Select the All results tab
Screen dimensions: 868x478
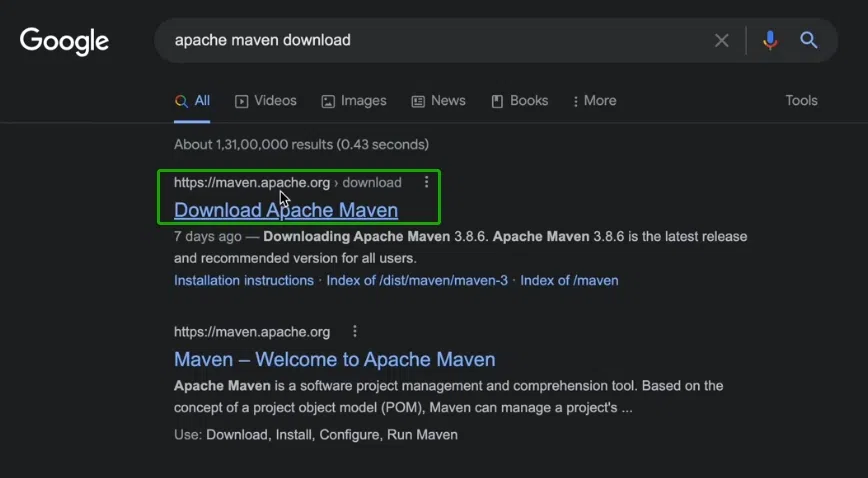point(192,101)
